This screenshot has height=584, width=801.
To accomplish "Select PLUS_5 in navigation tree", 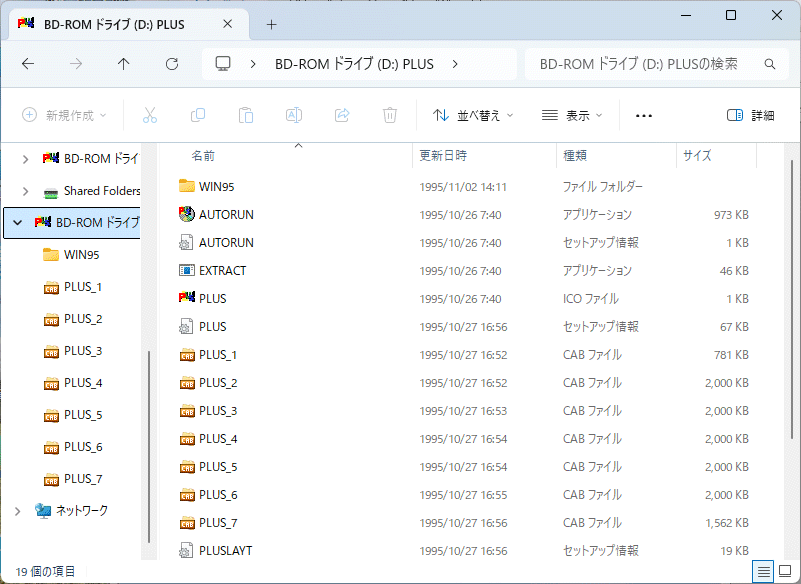I will tap(83, 415).
